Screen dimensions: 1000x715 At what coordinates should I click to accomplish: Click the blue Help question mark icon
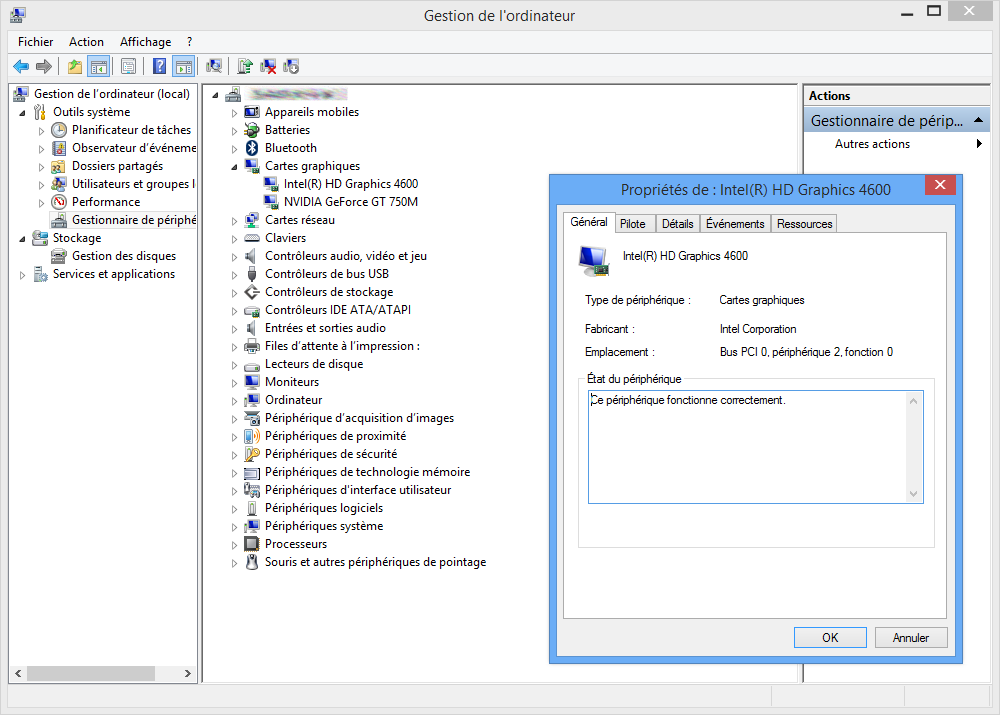pyautogui.click(x=159, y=67)
